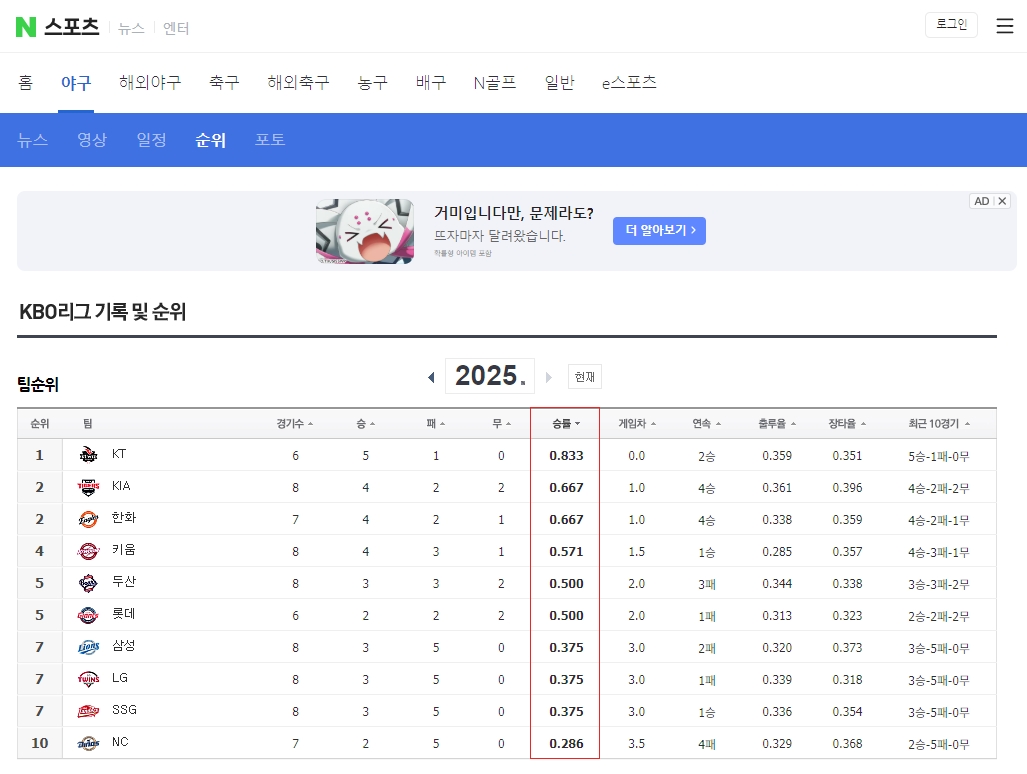Sort table by 연속 column
The height and width of the screenshot is (774, 1027).
707,424
